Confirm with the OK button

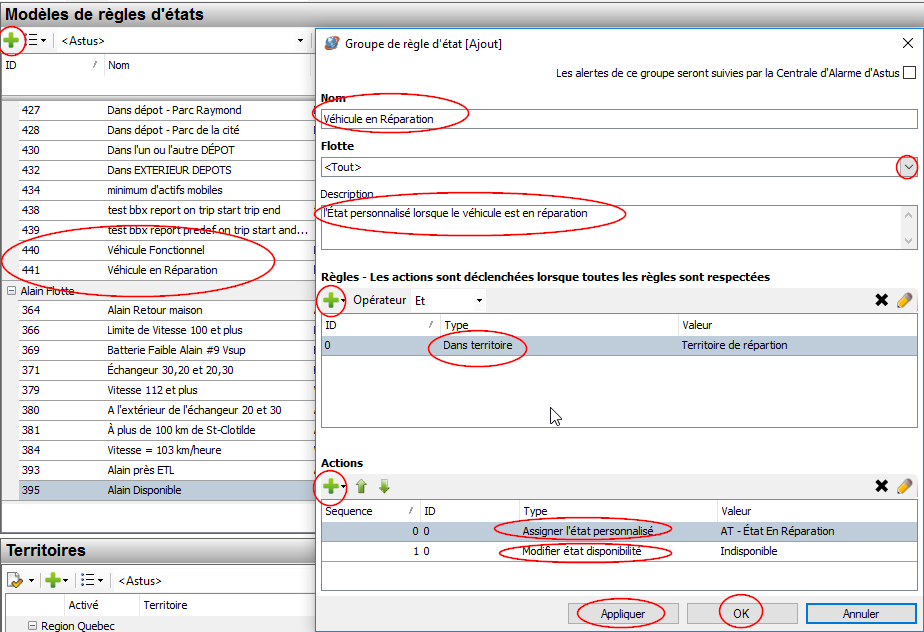[x=741, y=614]
